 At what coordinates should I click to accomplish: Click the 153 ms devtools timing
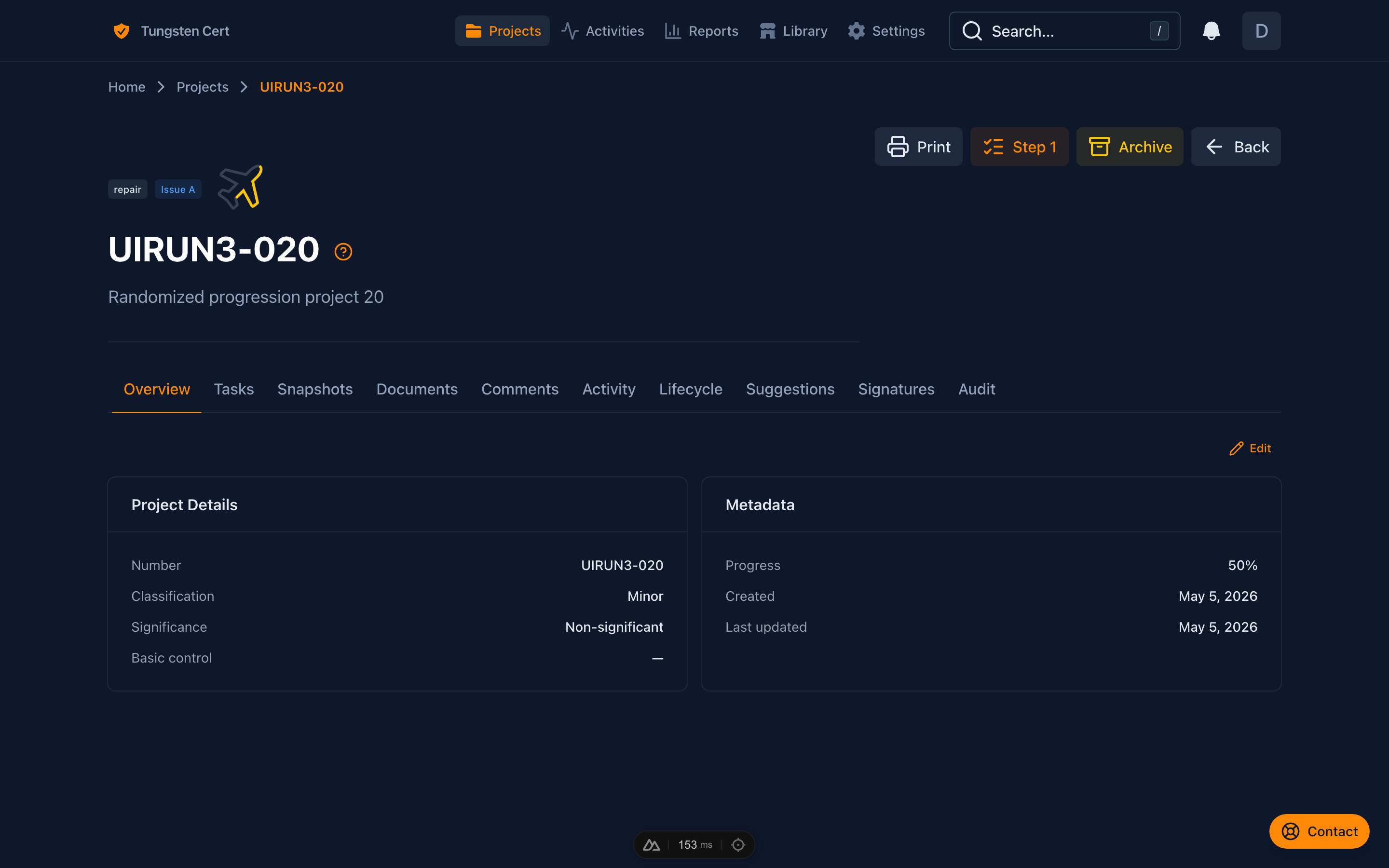[x=695, y=845]
